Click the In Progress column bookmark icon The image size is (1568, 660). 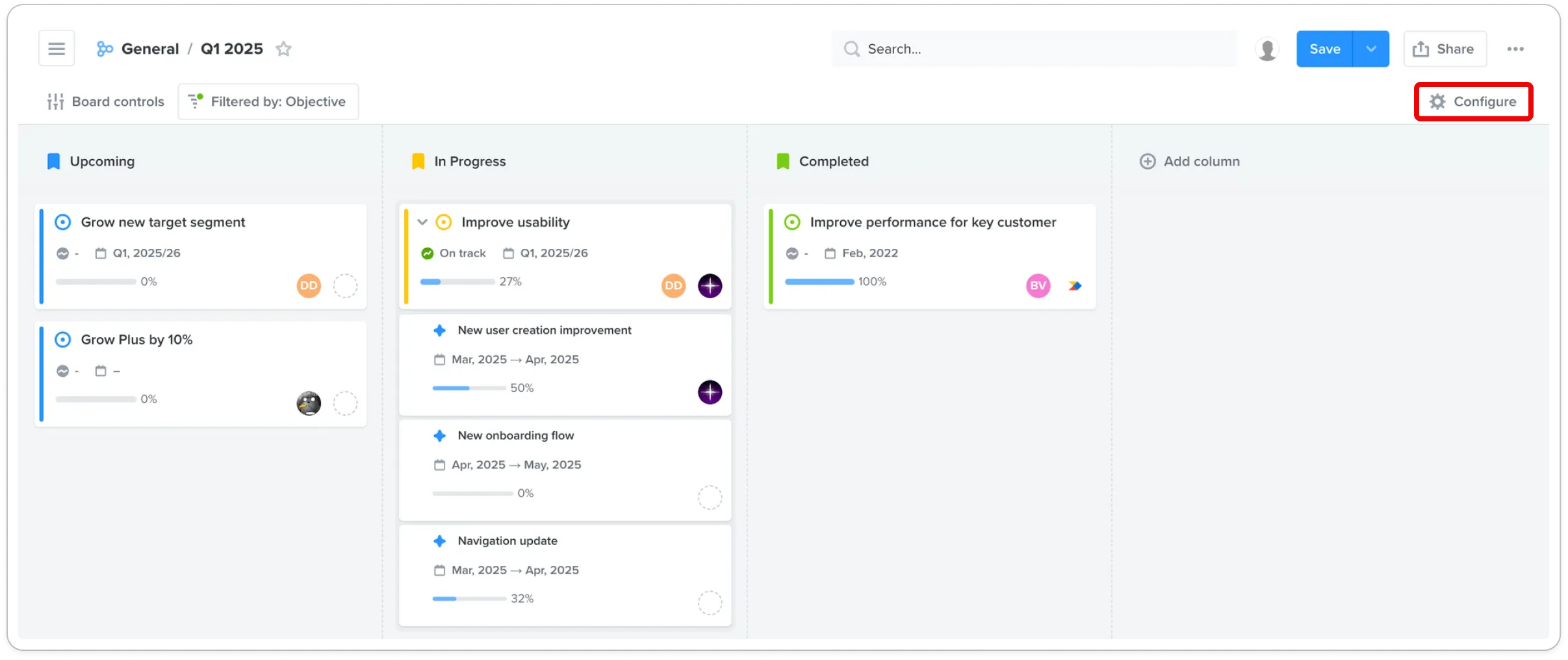click(418, 161)
